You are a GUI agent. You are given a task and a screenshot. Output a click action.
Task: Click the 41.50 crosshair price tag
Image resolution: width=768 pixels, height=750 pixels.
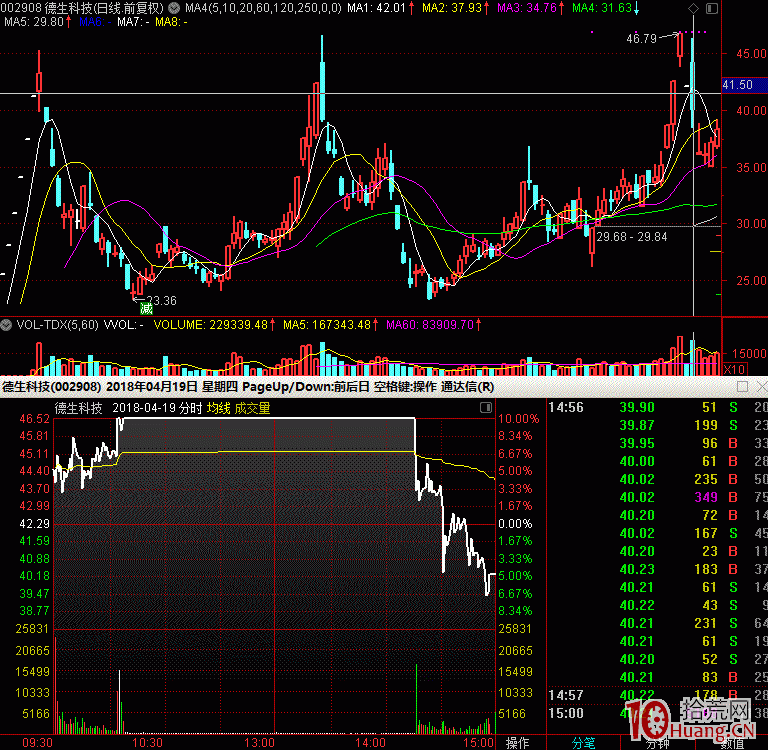tap(744, 85)
